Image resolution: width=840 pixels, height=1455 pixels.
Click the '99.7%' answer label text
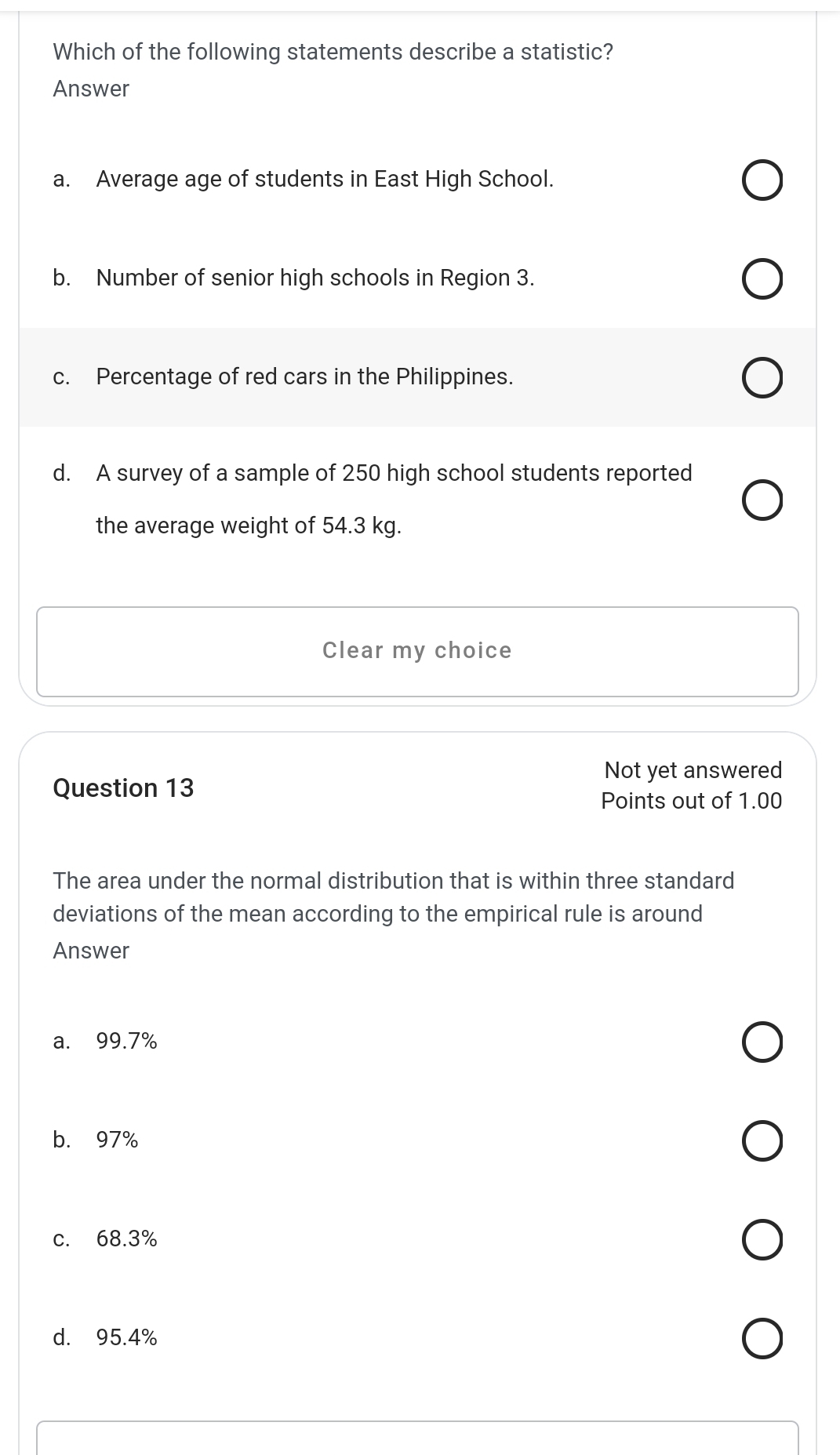(127, 1042)
